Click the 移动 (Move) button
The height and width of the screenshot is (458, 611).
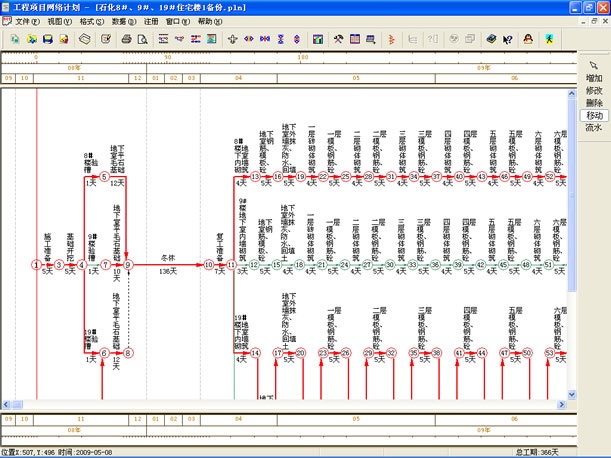[594, 116]
